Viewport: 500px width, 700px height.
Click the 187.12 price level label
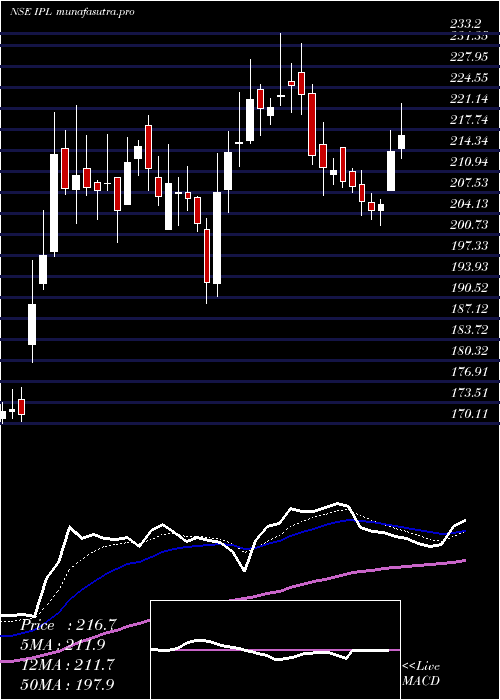pos(469,309)
